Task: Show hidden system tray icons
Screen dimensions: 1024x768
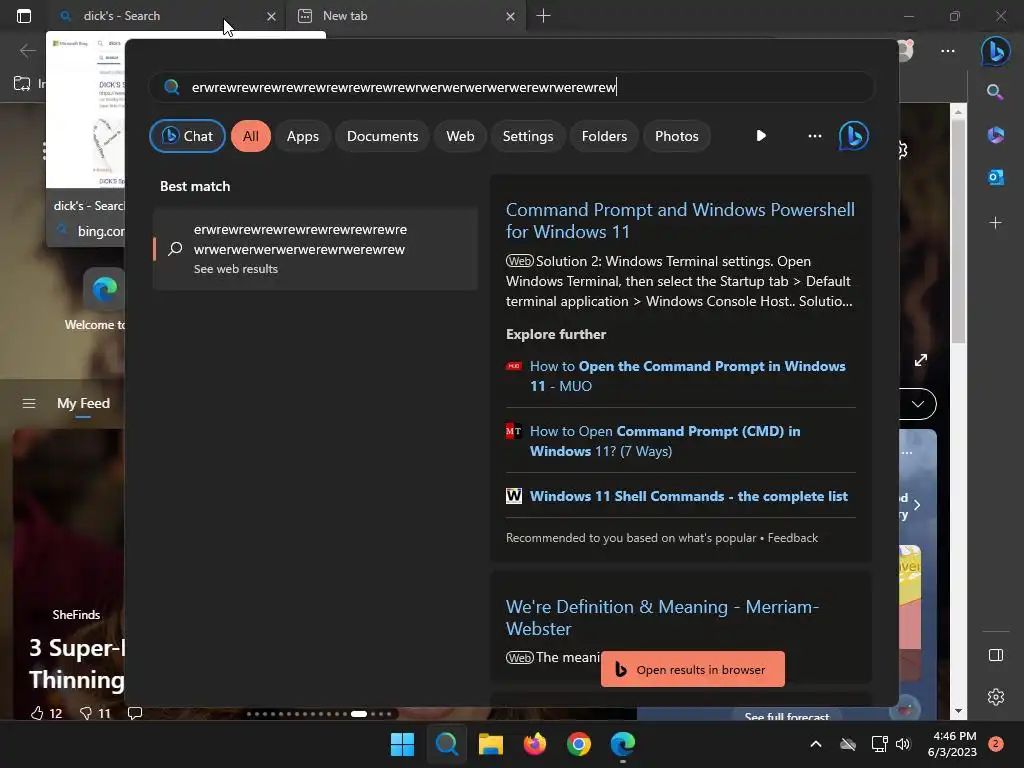Action: pos(816,744)
